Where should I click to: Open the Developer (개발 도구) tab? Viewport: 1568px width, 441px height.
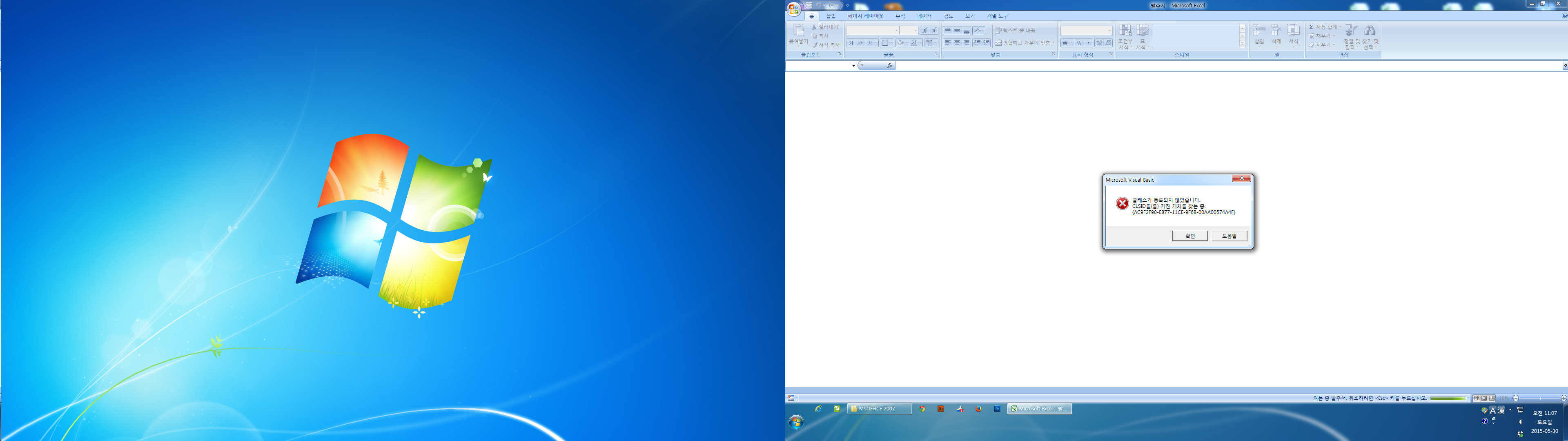997,16
